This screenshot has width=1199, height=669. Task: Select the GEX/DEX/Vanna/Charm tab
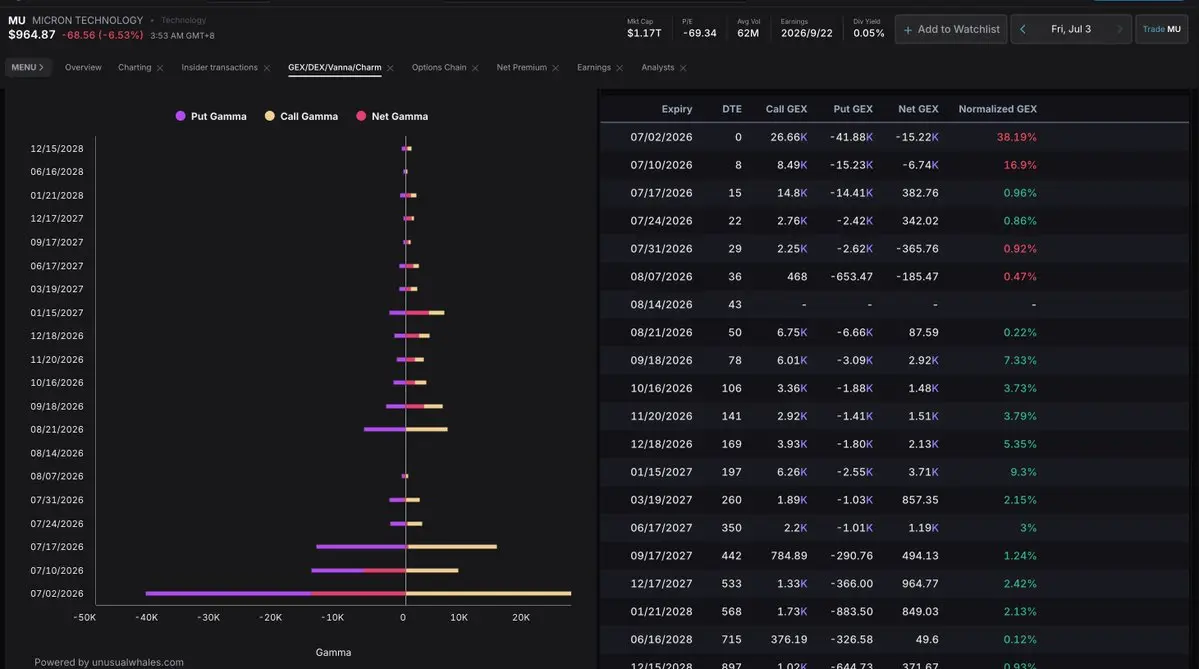coord(334,67)
